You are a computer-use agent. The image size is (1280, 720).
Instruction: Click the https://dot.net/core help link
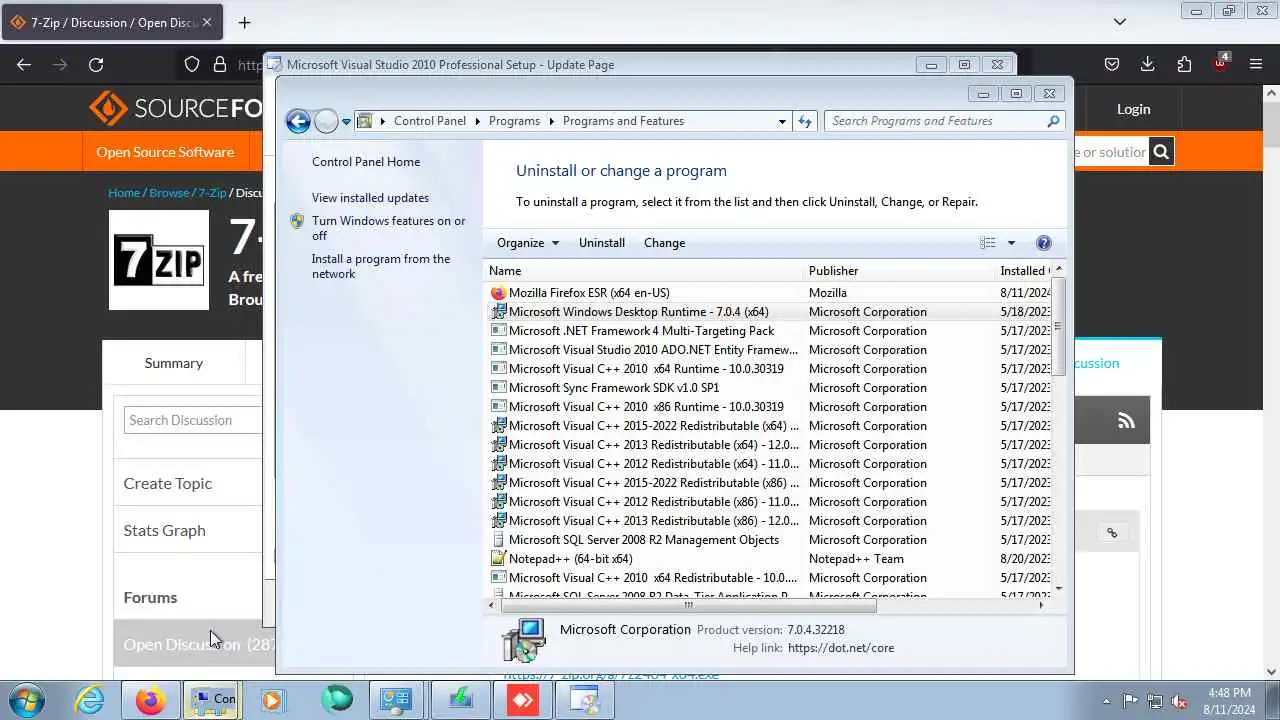(841, 648)
